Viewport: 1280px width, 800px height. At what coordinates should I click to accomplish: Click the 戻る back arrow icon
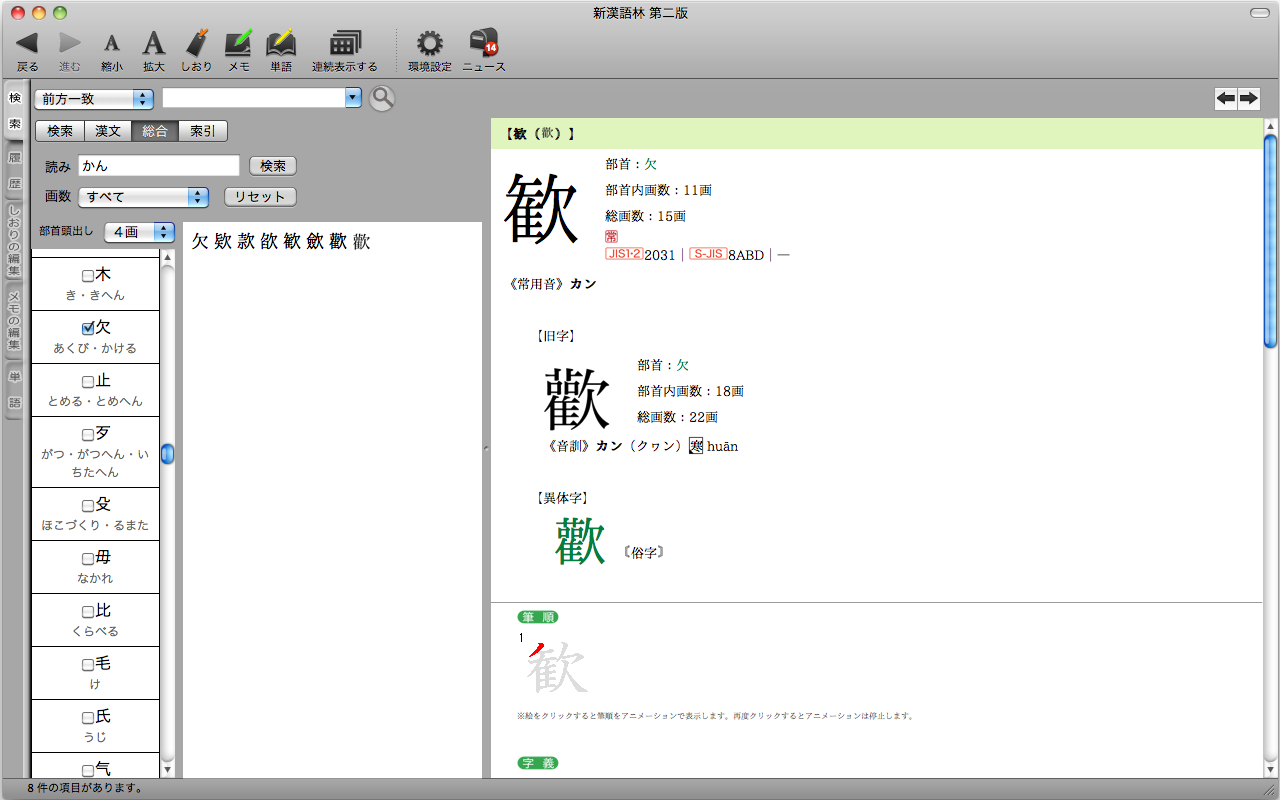click(x=27, y=43)
